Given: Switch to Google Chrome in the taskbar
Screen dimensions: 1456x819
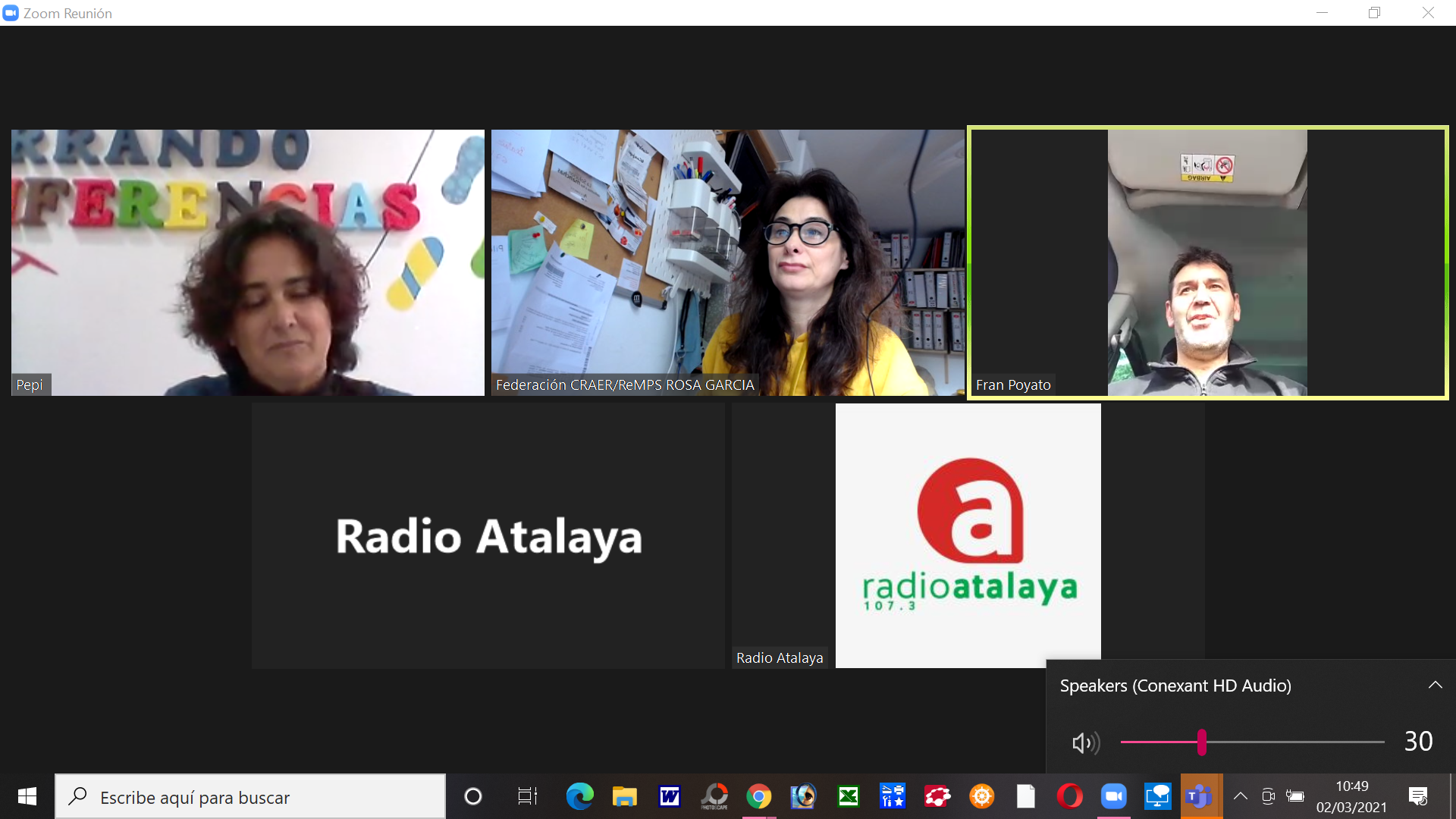Looking at the screenshot, I should (758, 796).
